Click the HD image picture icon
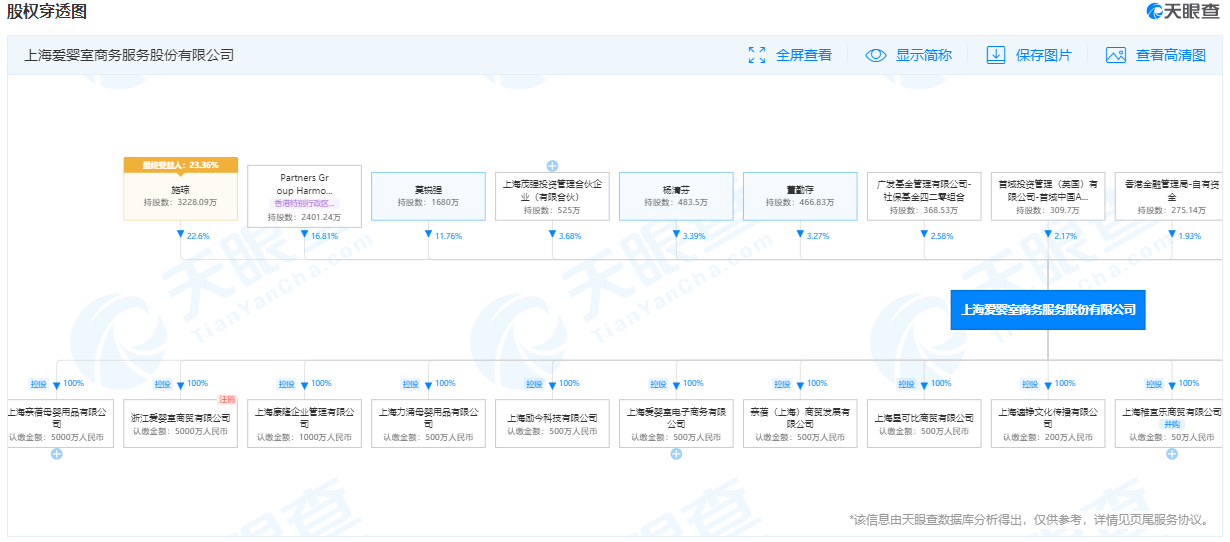Image resolution: width=1230 pixels, height=542 pixels. pos(1116,55)
